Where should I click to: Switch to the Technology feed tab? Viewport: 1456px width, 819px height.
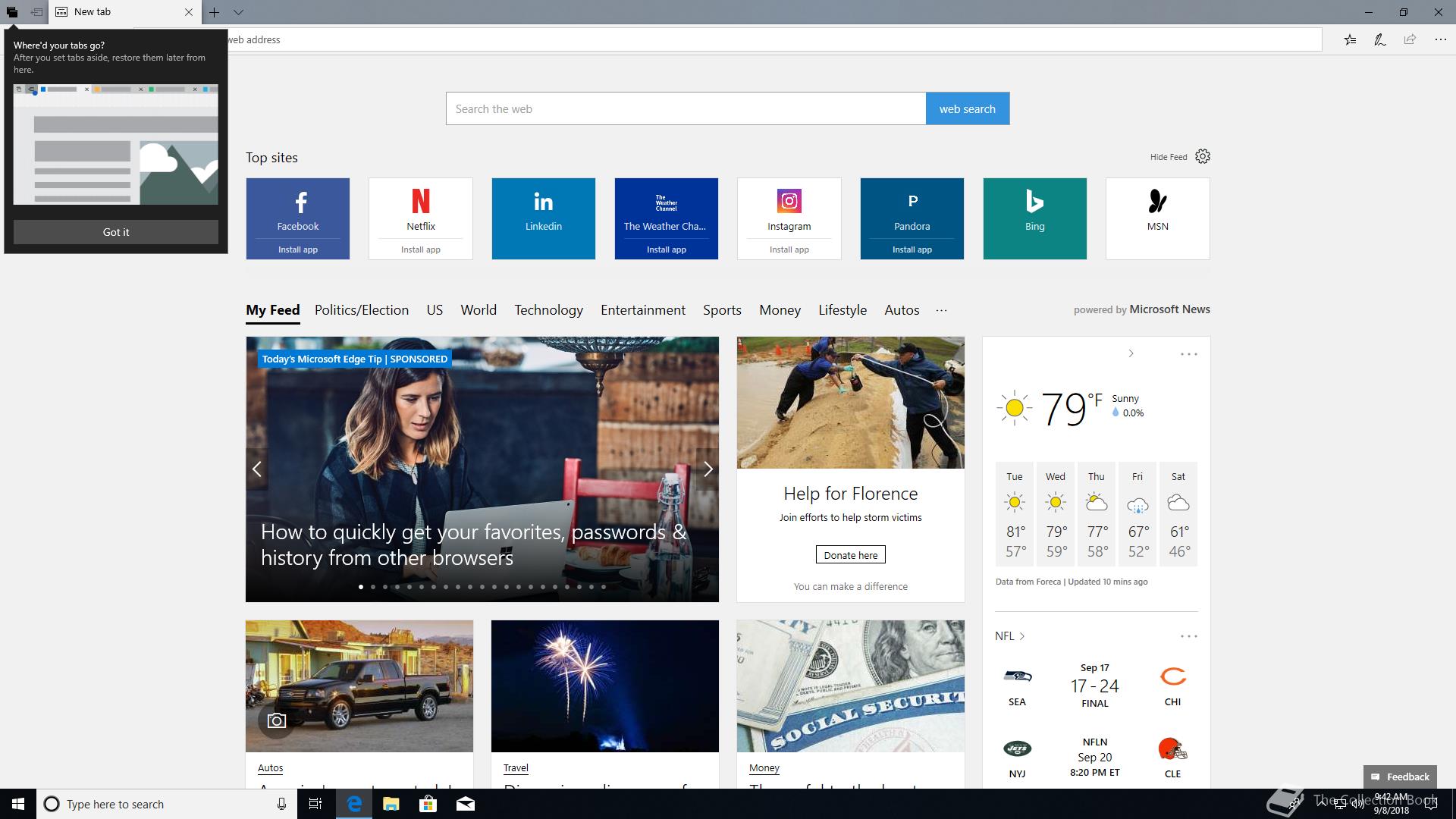coord(548,310)
